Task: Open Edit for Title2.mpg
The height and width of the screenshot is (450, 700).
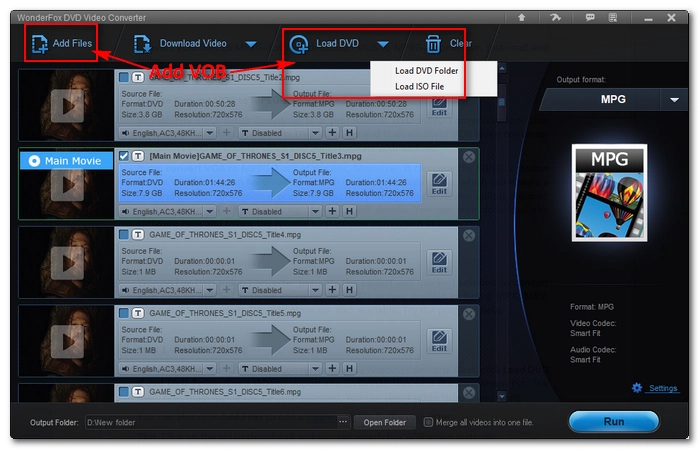Action: coord(439,107)
